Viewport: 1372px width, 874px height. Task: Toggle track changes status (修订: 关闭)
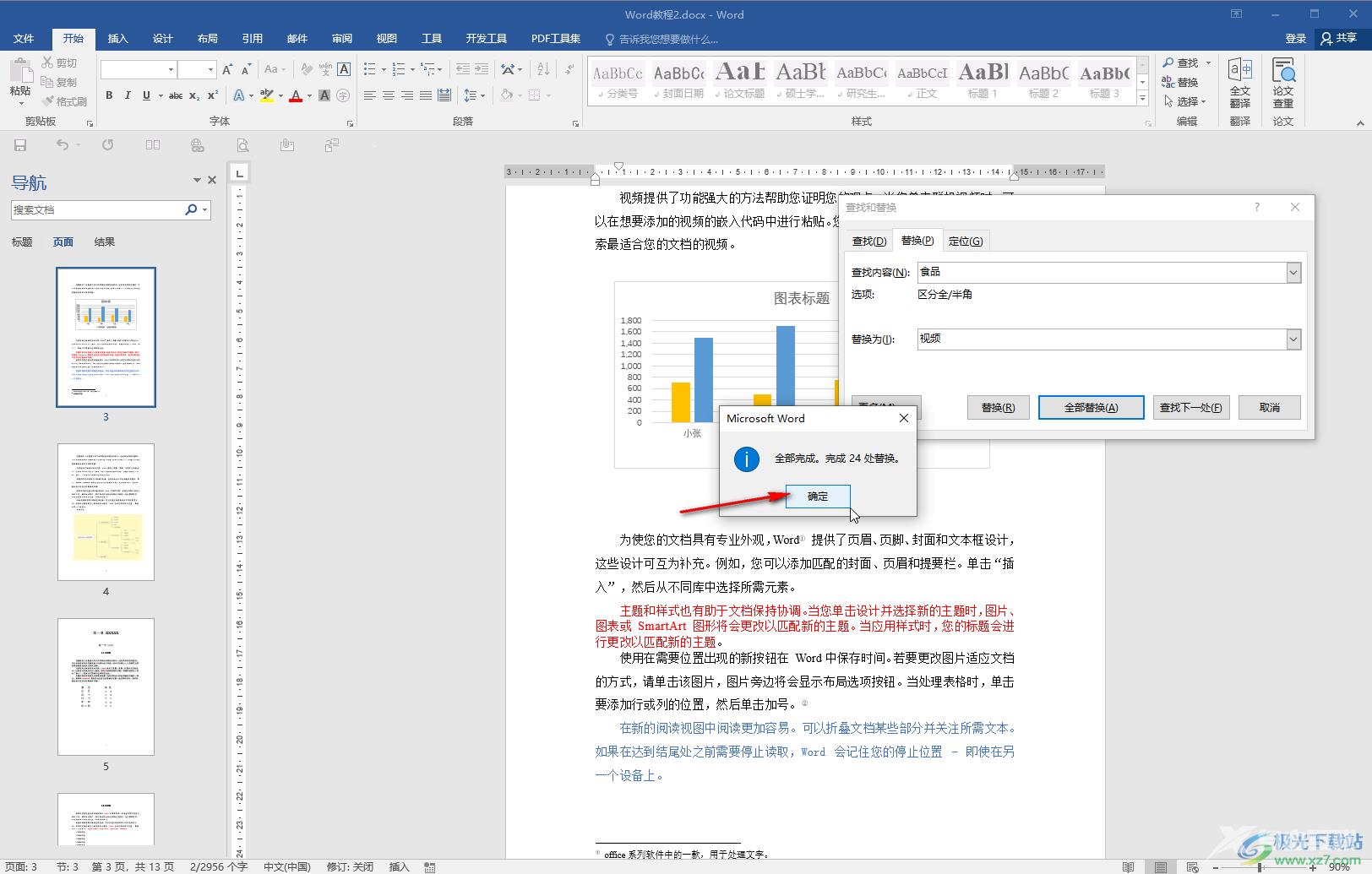(x=350, y=866)
